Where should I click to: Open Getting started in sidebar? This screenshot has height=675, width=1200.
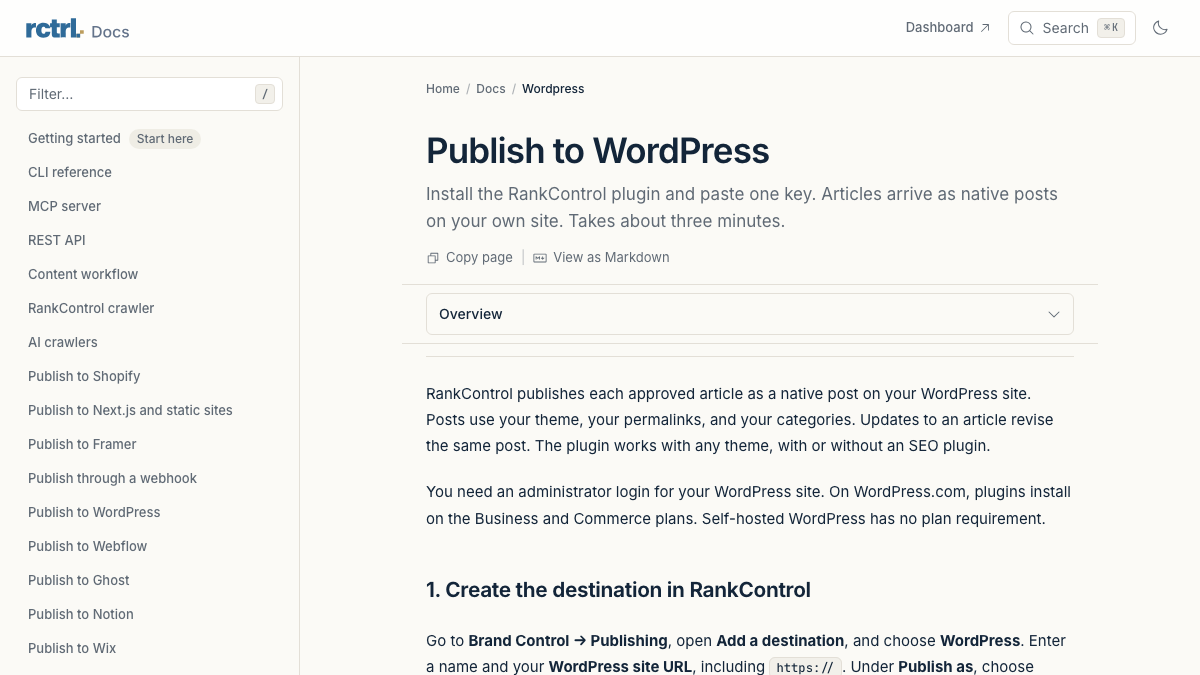click(74, 138)
